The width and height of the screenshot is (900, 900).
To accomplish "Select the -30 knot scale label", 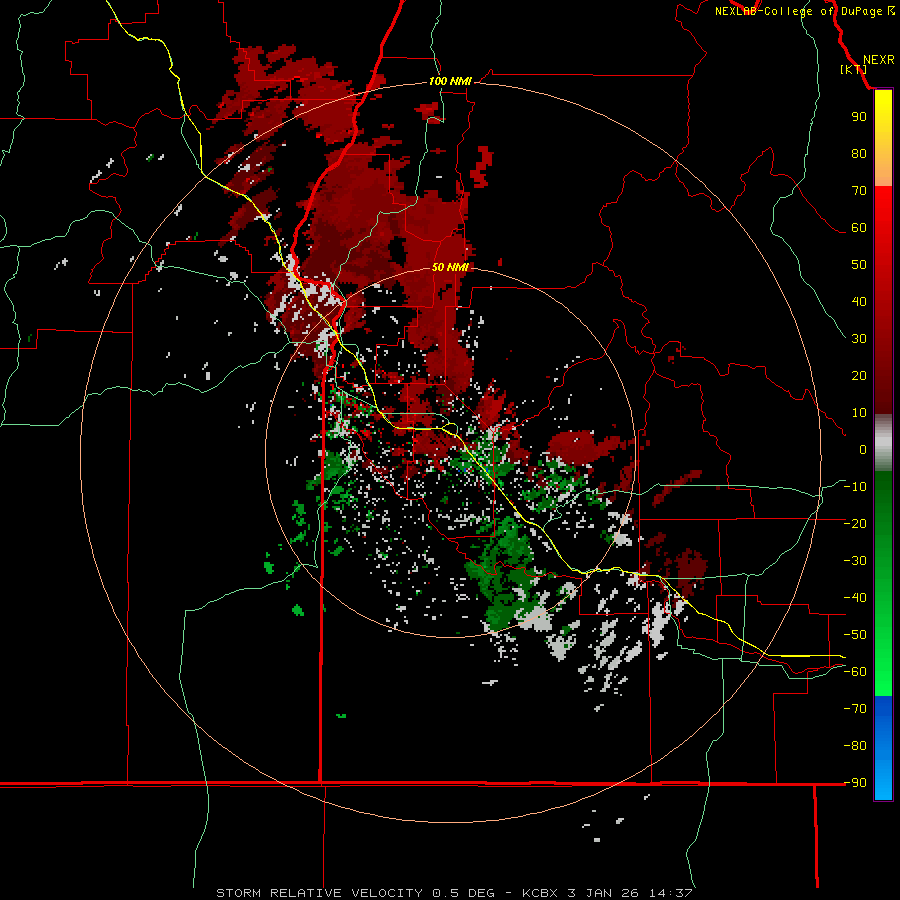I will click(855, 561).
